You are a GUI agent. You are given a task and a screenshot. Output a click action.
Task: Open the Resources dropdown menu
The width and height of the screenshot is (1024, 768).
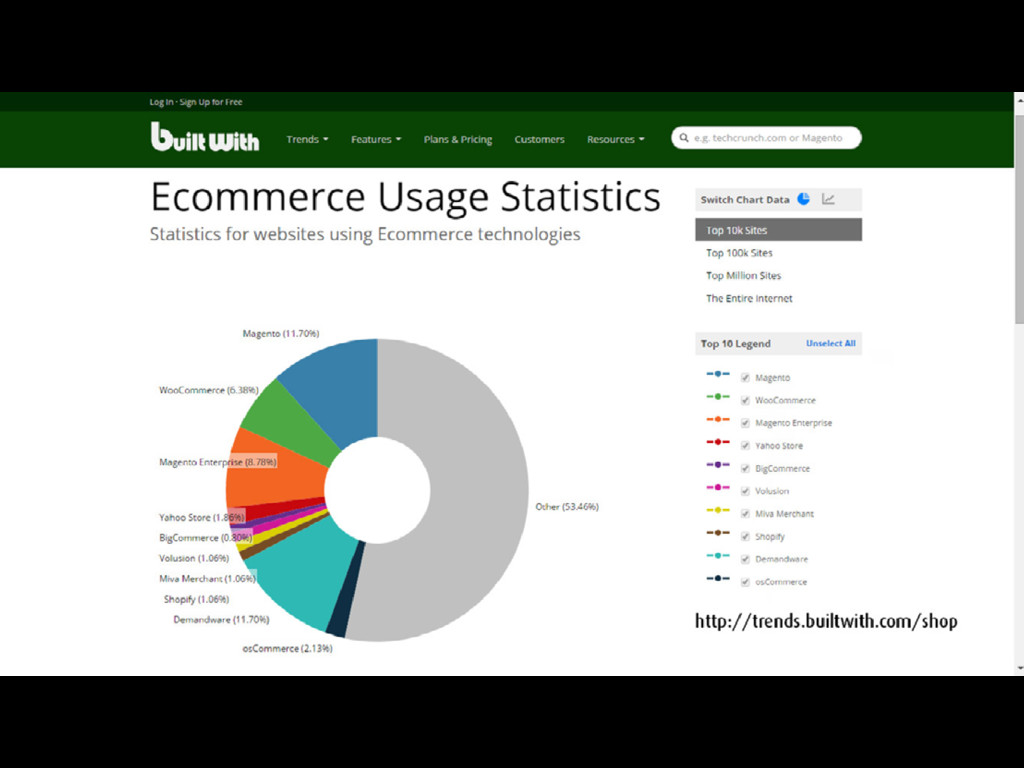(x=615, y=139)
